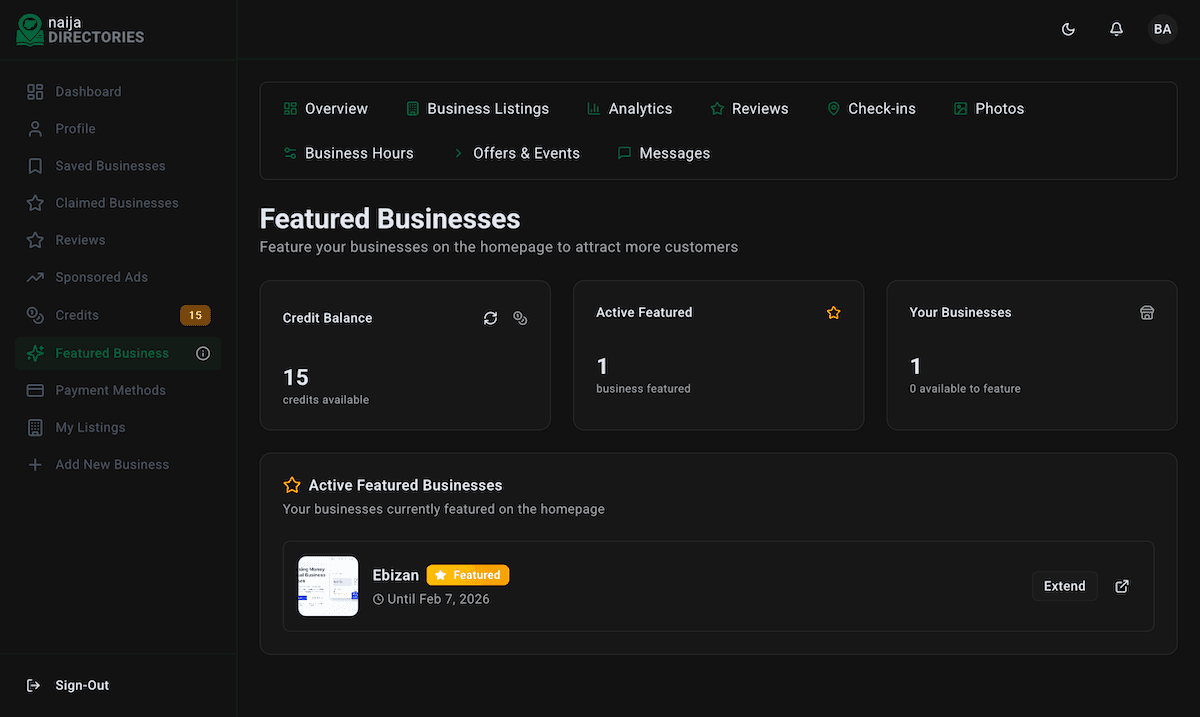
Task: Click the info icon beside Featured Business
Action: click(203, 353)
